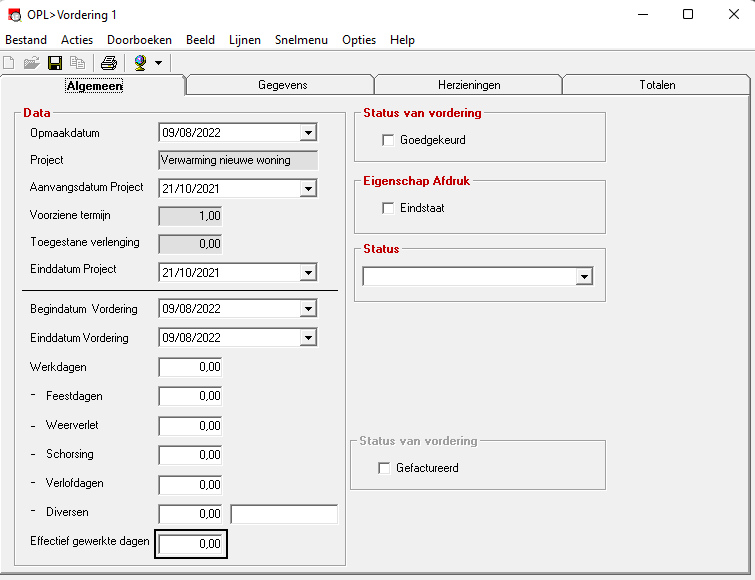Save with the floppy disk icon

[55, 63]
